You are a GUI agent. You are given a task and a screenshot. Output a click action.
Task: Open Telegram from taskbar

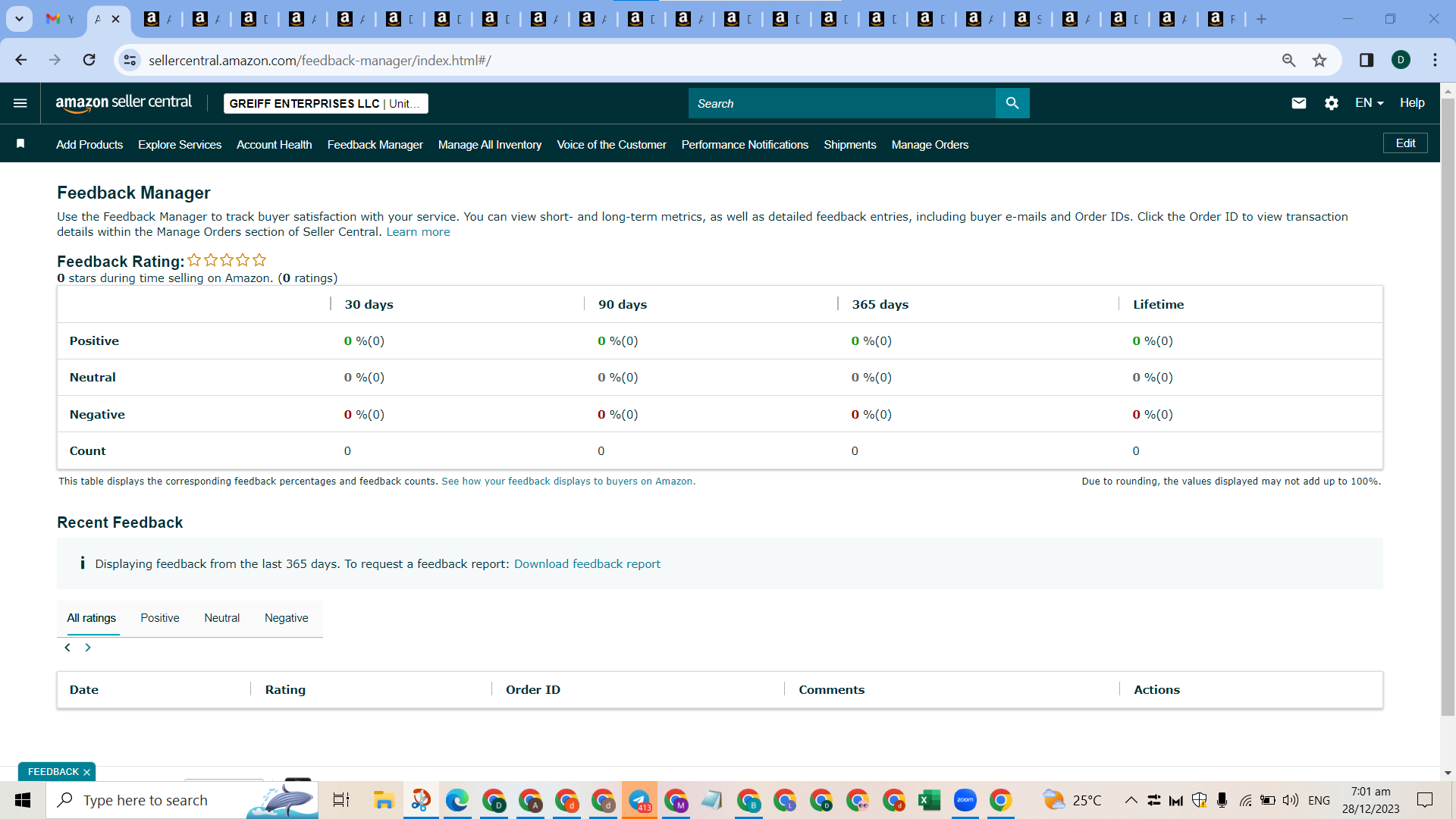tap(639, 800)
